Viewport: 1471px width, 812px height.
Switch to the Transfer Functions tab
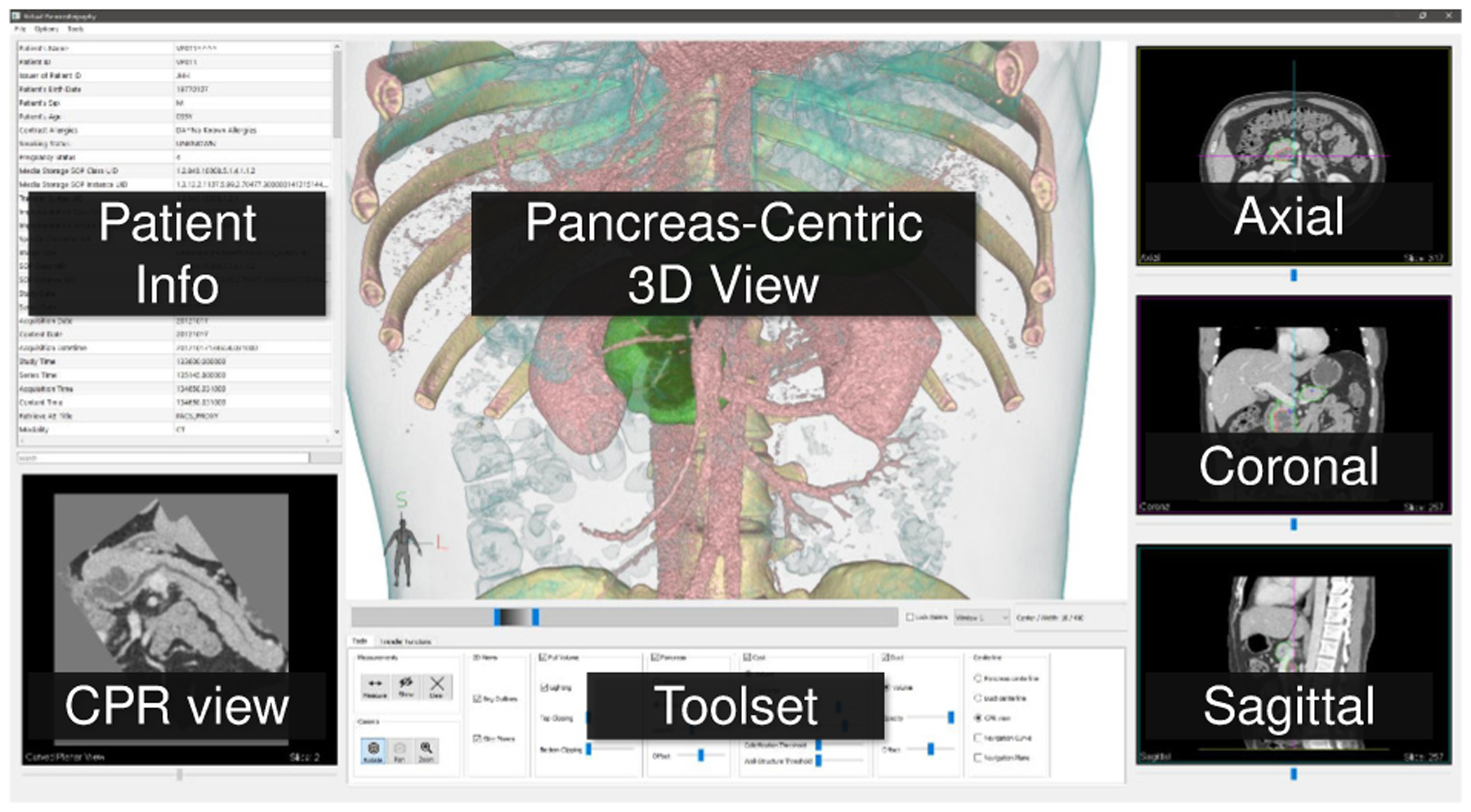[x=405, y=642]
